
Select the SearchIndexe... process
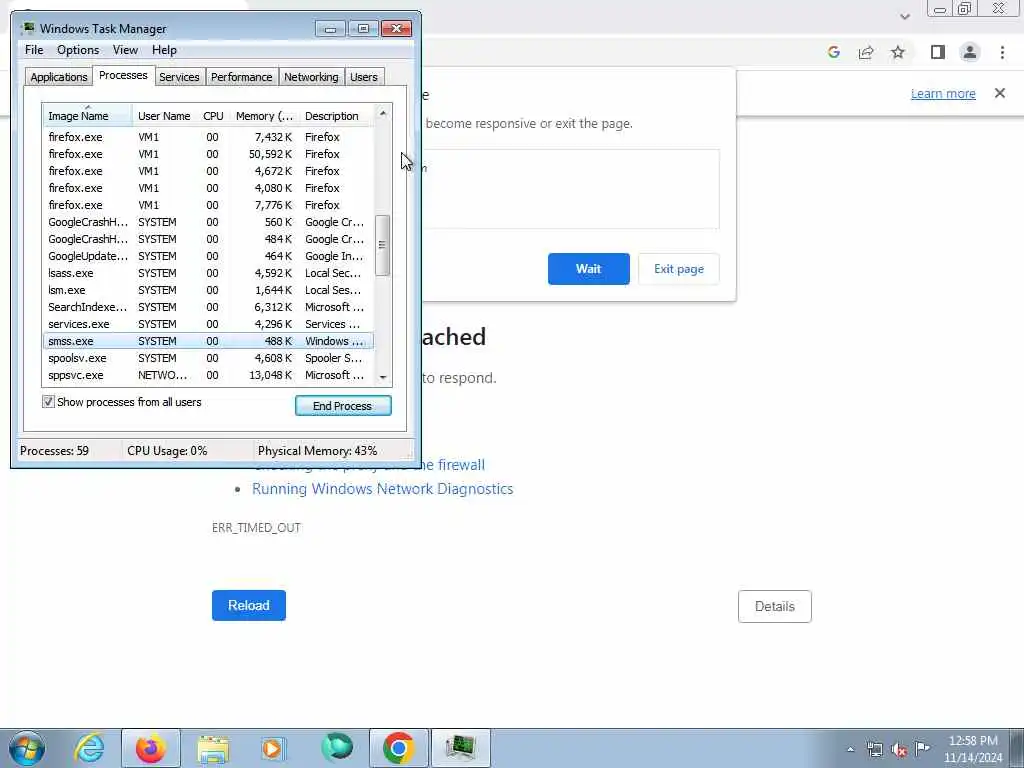click(x=208, y=307)
